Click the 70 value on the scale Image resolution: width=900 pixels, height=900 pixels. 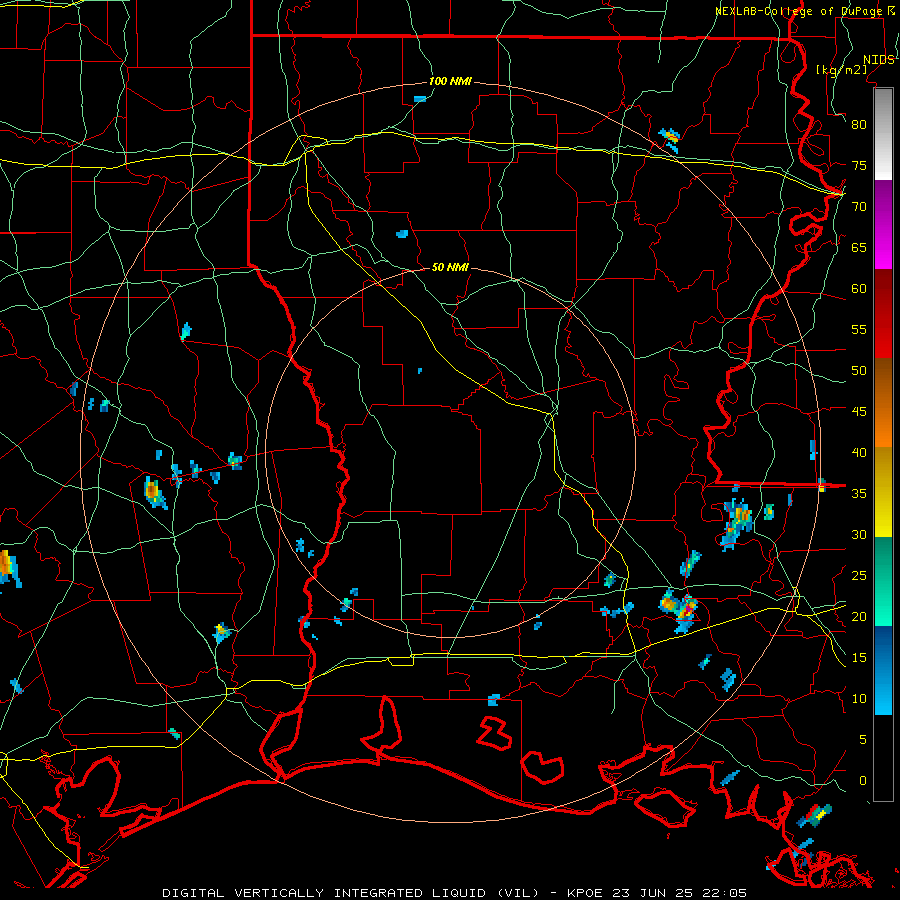coord(859,207)
